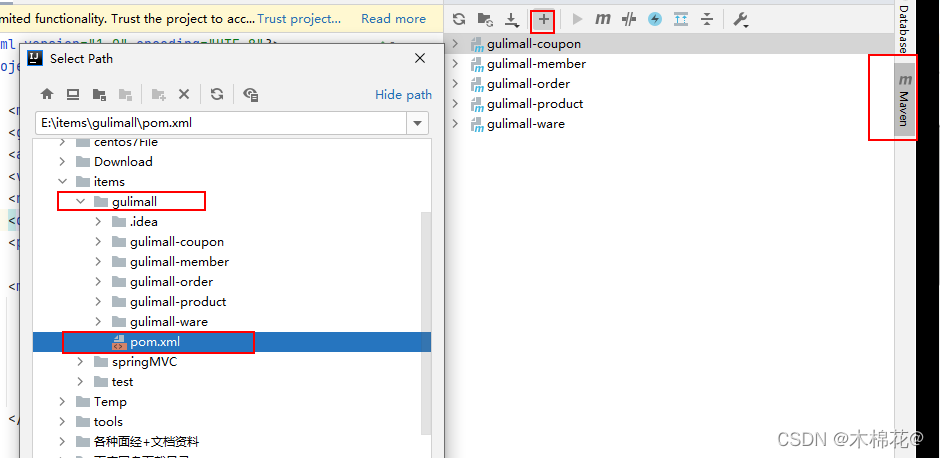Download sources and documentation icon
Image resolution: width=940 pixels, height=458 pixels.
tap(511, 20)
